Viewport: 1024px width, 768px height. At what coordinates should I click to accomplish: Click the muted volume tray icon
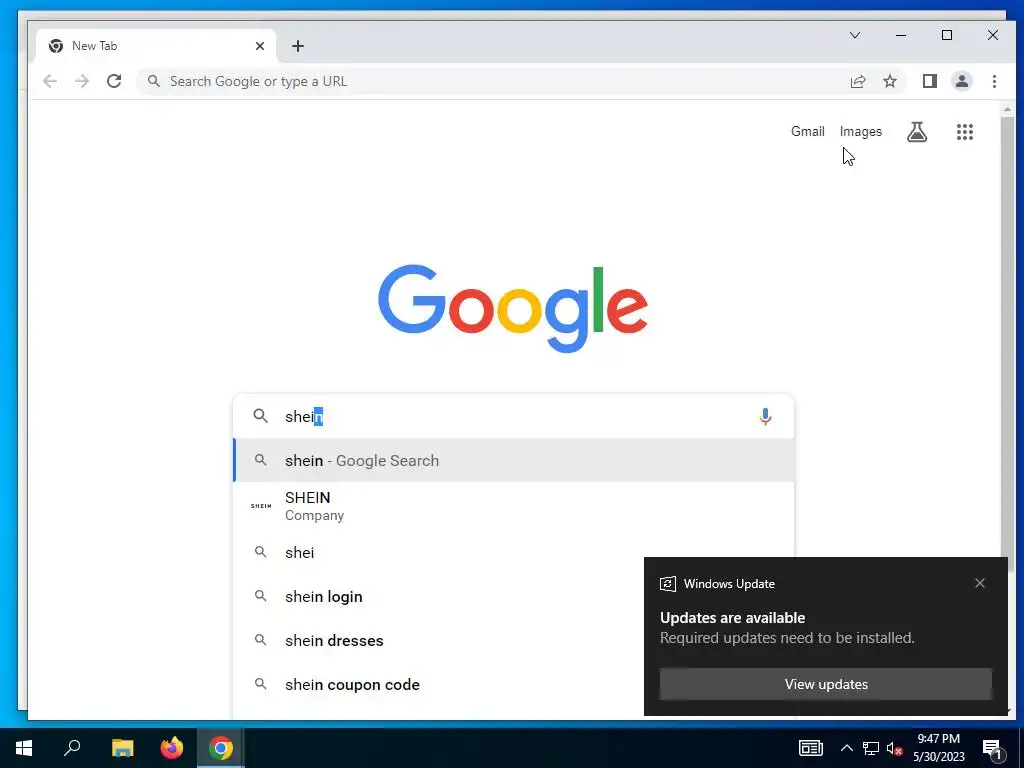point(894,748)
